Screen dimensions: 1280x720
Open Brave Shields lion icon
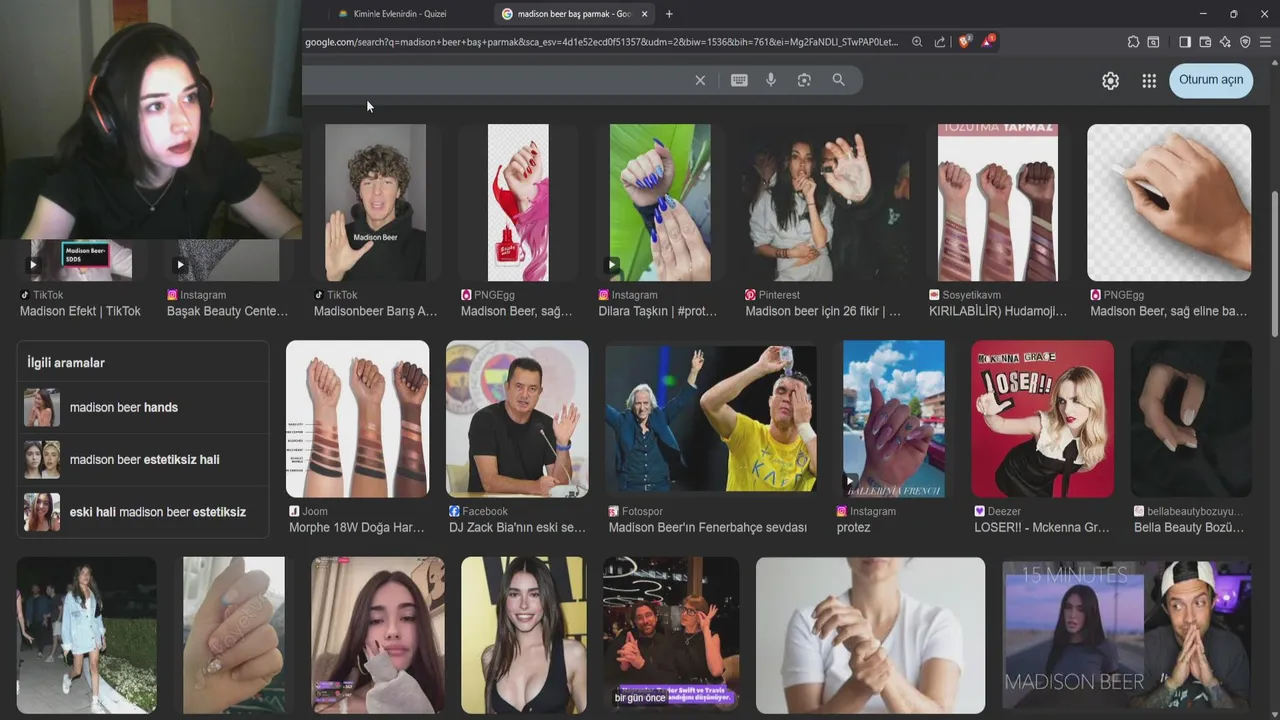click(965, 42)
